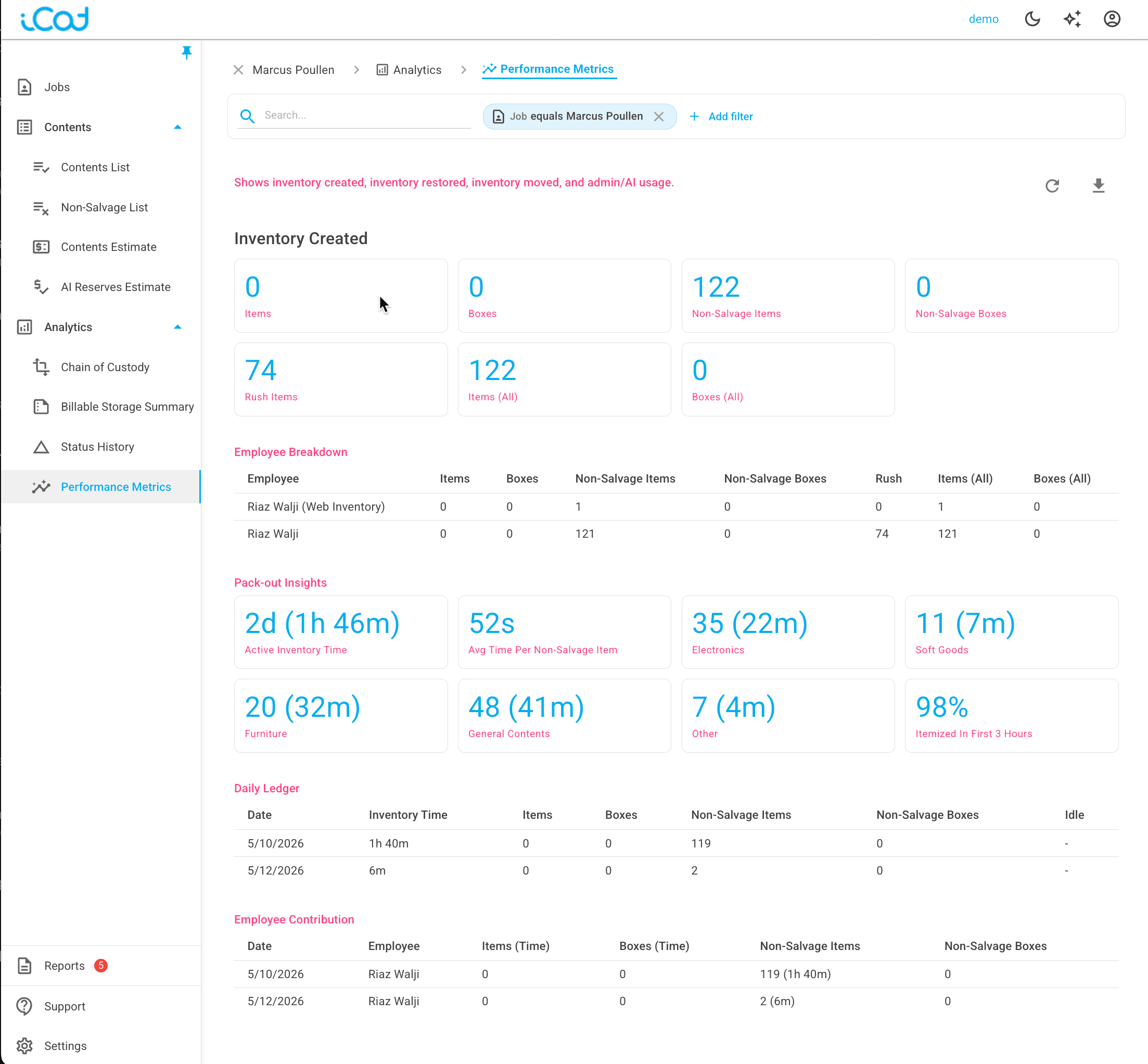Viewport: 1148px width, 1064px height.
Task: Click the Status History triangle icon
Action: (41, 447)
